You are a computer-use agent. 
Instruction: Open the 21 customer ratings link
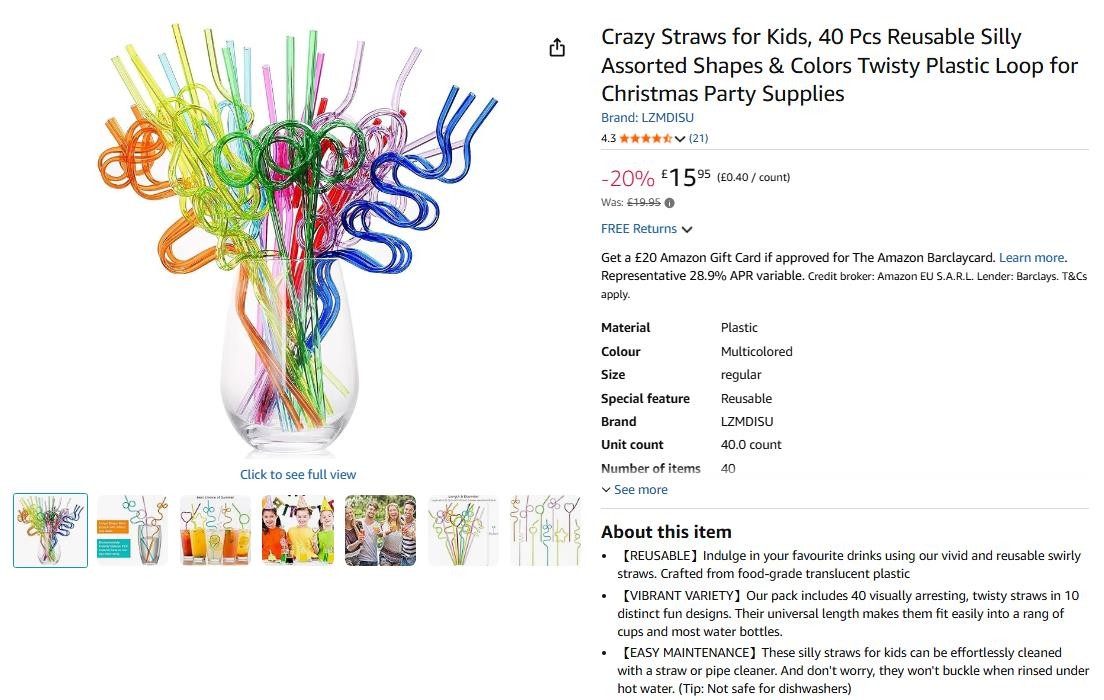tap(698, 139)
